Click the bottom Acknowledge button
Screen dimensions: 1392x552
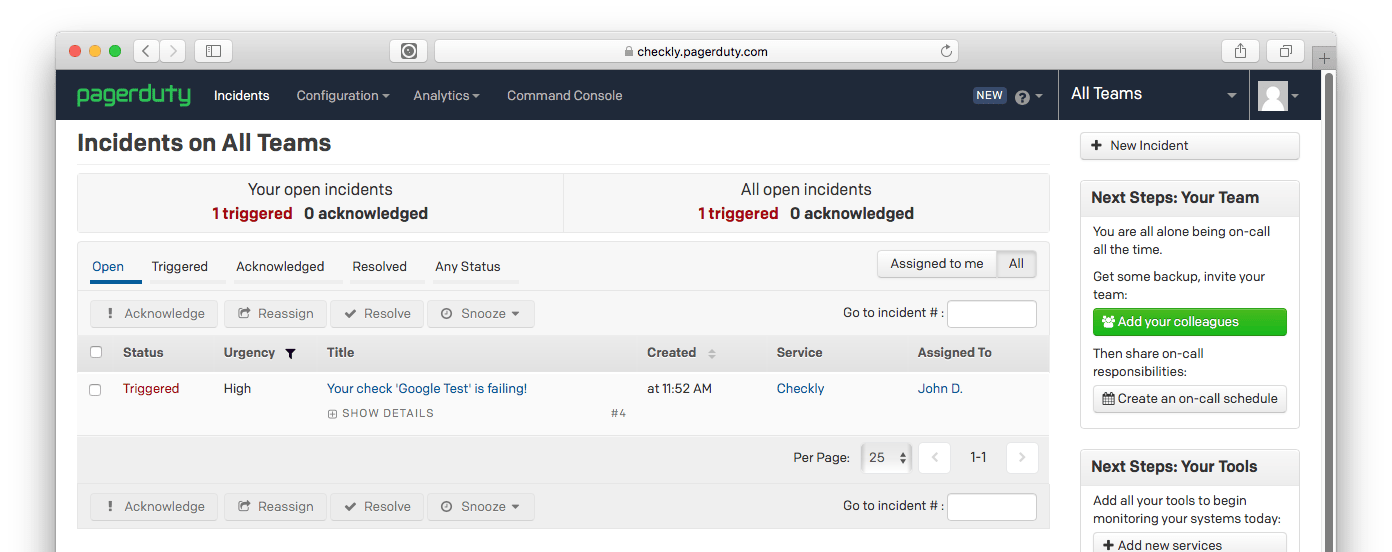pos(155,507)
